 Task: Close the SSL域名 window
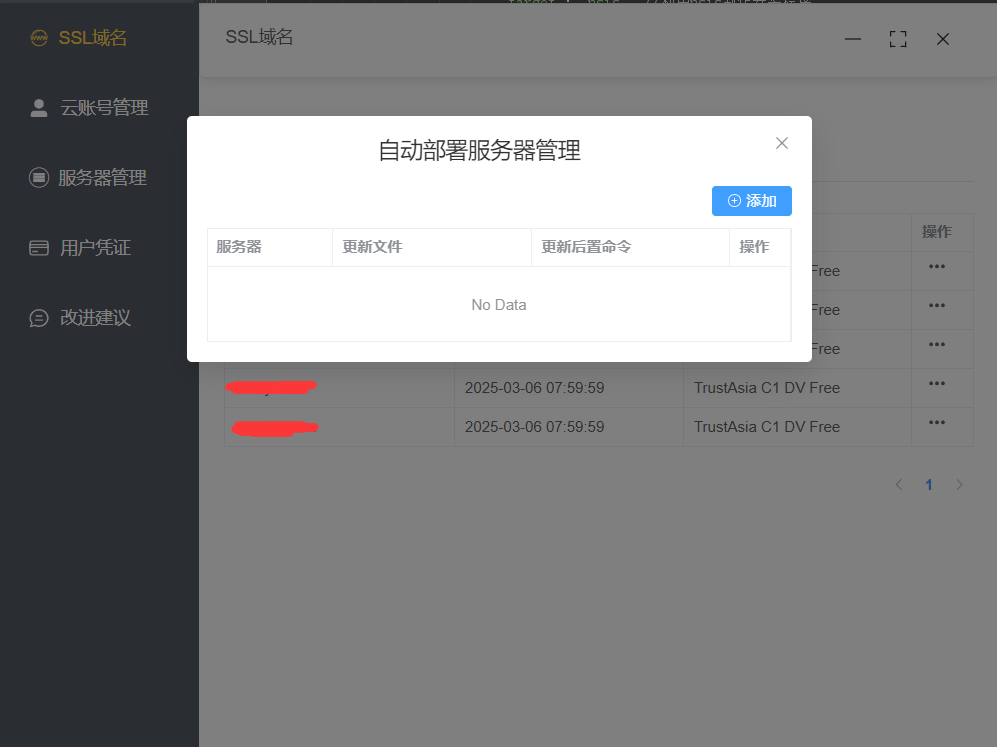click(x=943, y=39)
